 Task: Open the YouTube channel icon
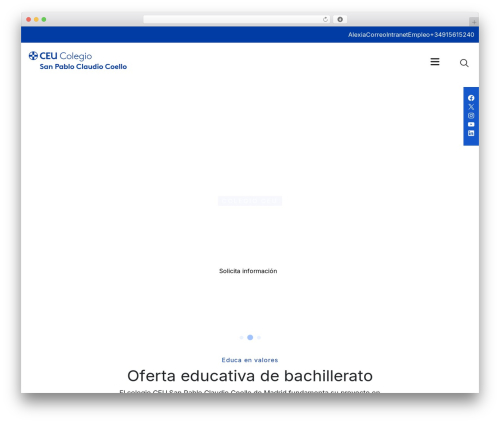click(x=471, y=124)
